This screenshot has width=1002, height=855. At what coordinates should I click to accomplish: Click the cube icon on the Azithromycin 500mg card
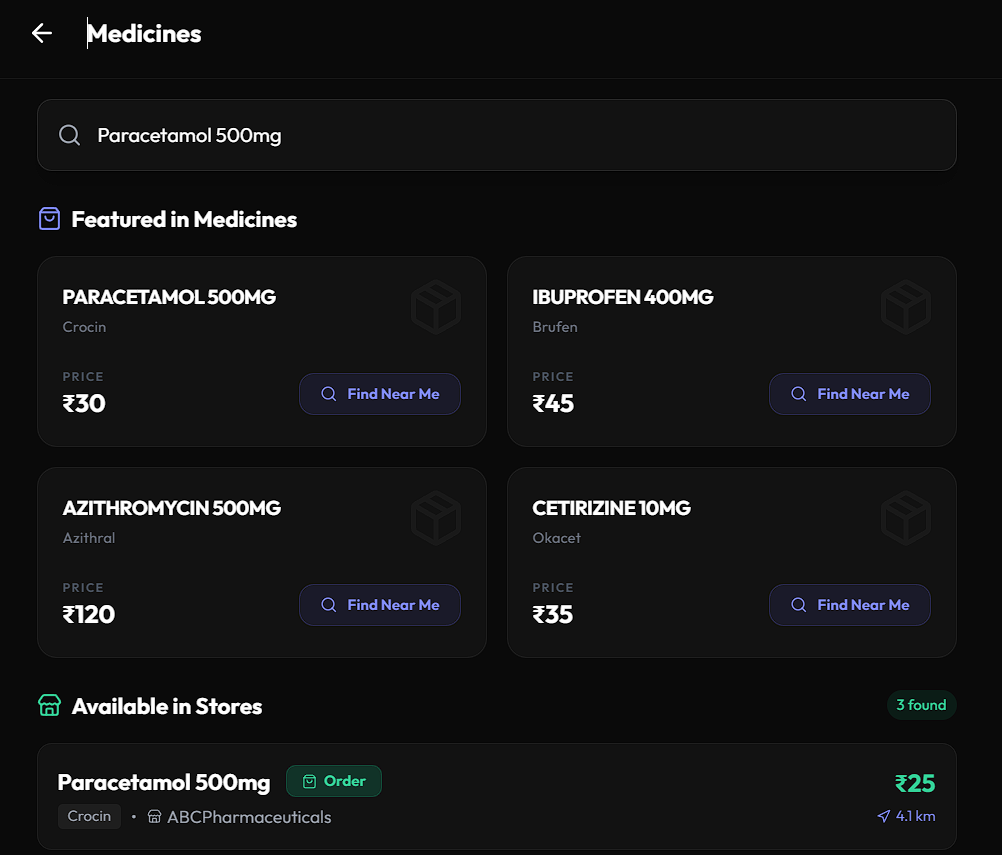436,518
